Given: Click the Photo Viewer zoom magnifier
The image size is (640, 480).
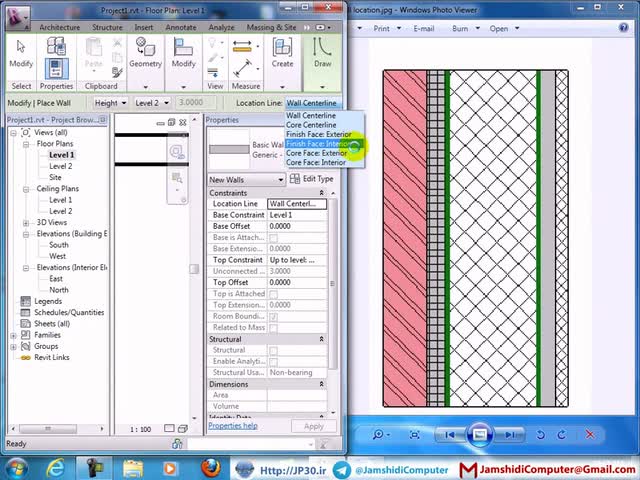Looking at the screenshot, I should click(x=378, y=435).
